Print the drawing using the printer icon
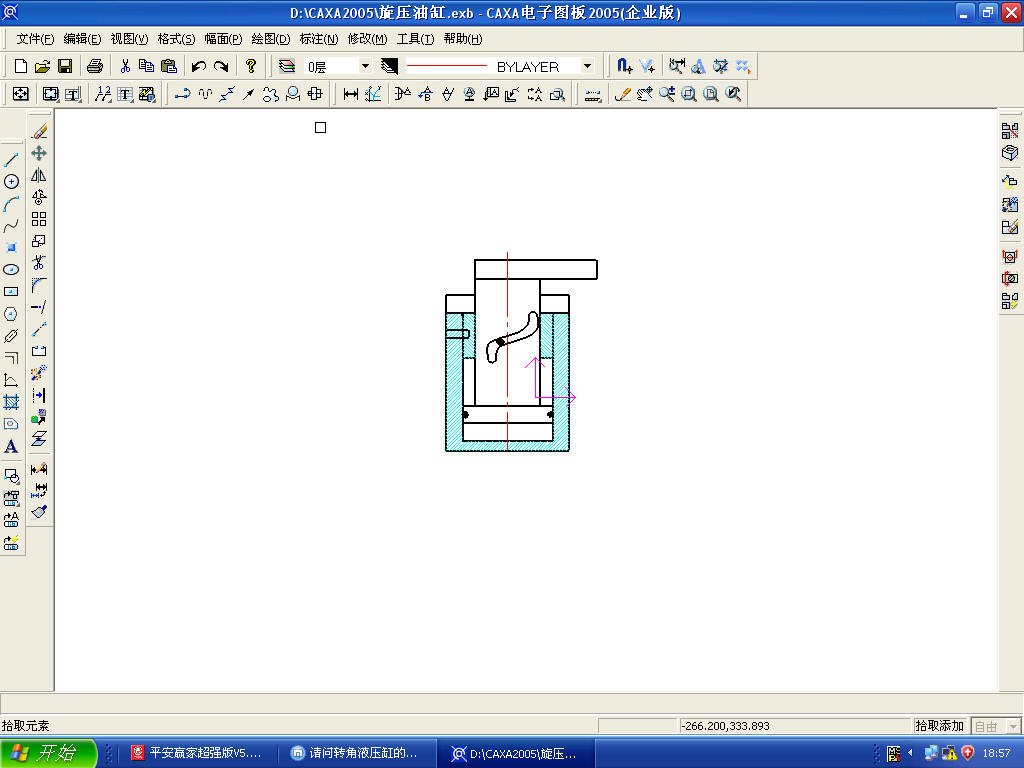 coord(95,66)
